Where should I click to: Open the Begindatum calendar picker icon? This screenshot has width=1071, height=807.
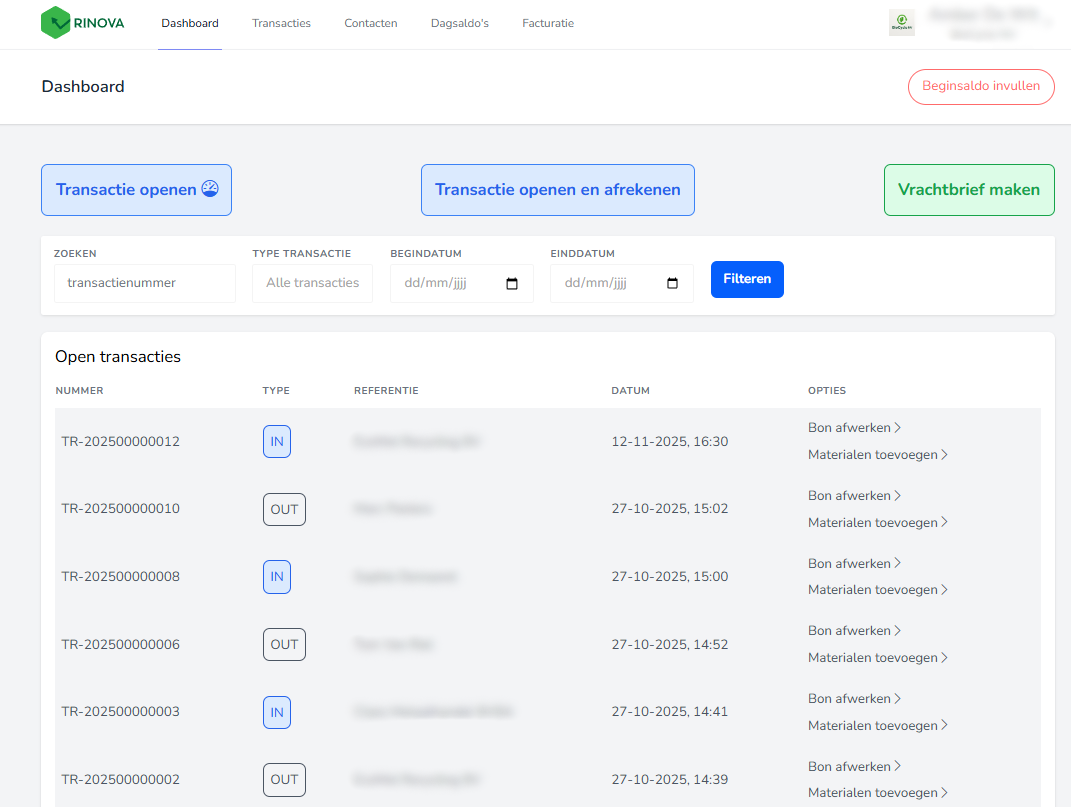[x=513, y=284]
